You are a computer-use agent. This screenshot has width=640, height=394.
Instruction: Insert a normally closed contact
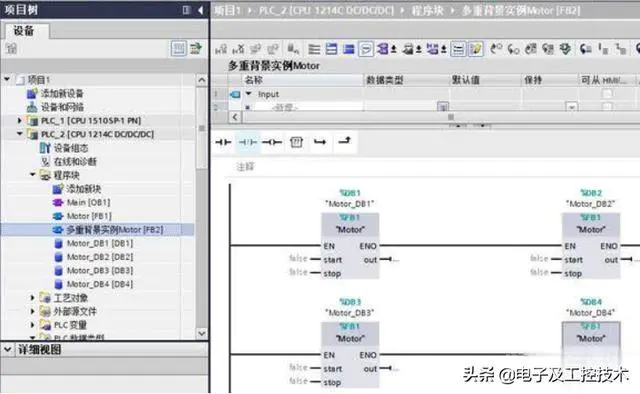247,142
